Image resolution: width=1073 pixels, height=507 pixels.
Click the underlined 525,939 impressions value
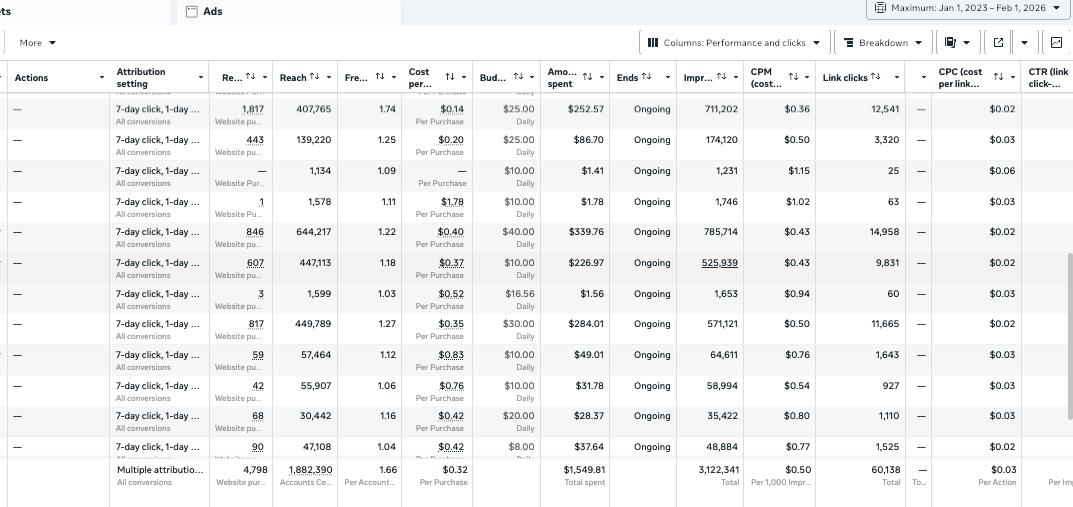point(719,263)
